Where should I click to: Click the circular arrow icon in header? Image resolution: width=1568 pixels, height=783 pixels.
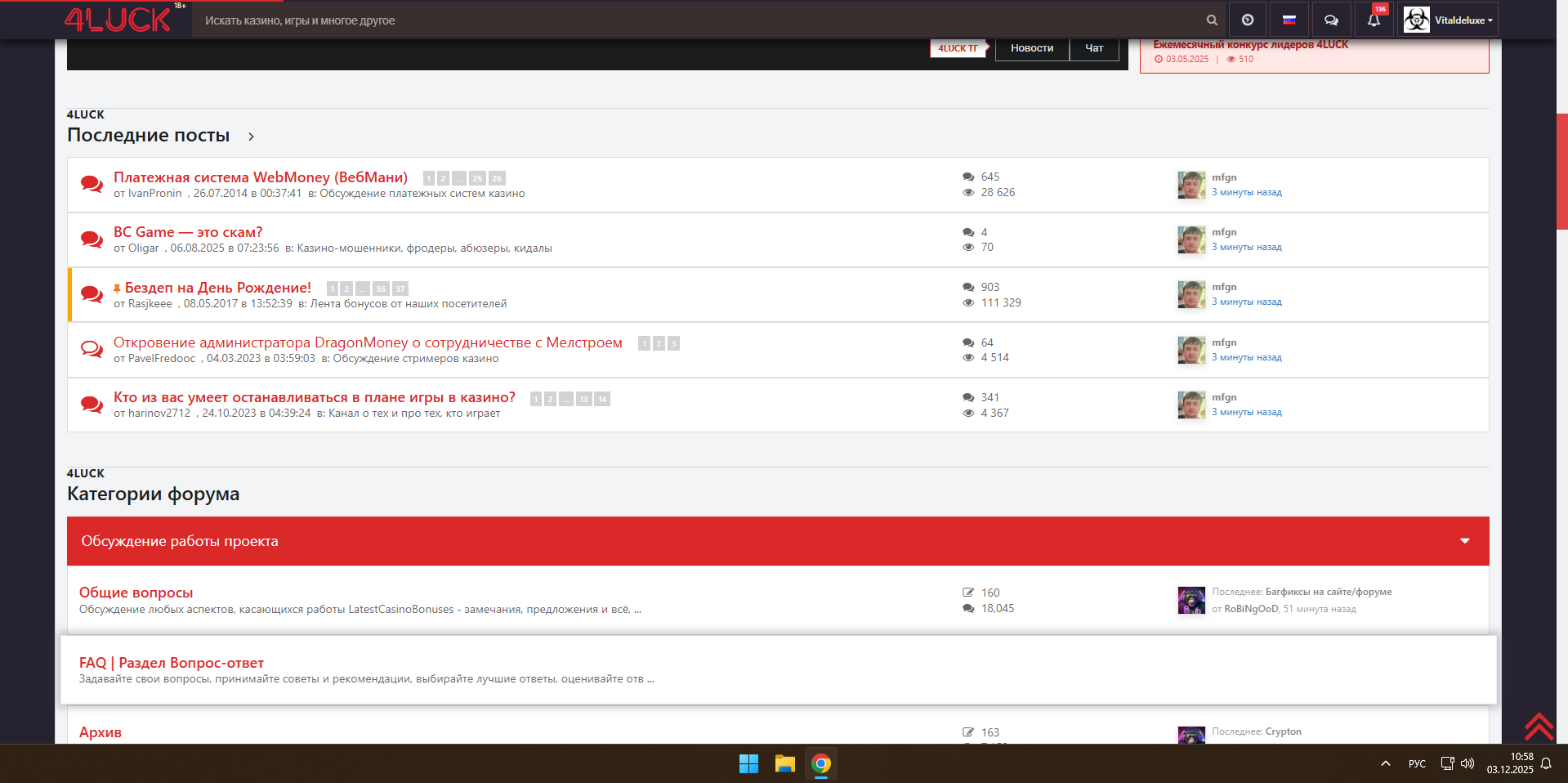1248,20
